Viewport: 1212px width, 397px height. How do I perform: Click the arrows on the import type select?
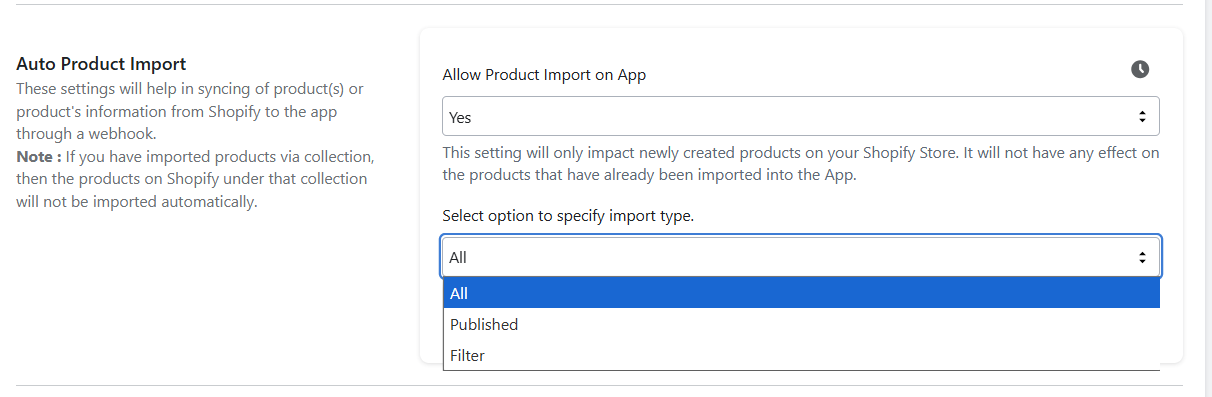[1142, 257]
